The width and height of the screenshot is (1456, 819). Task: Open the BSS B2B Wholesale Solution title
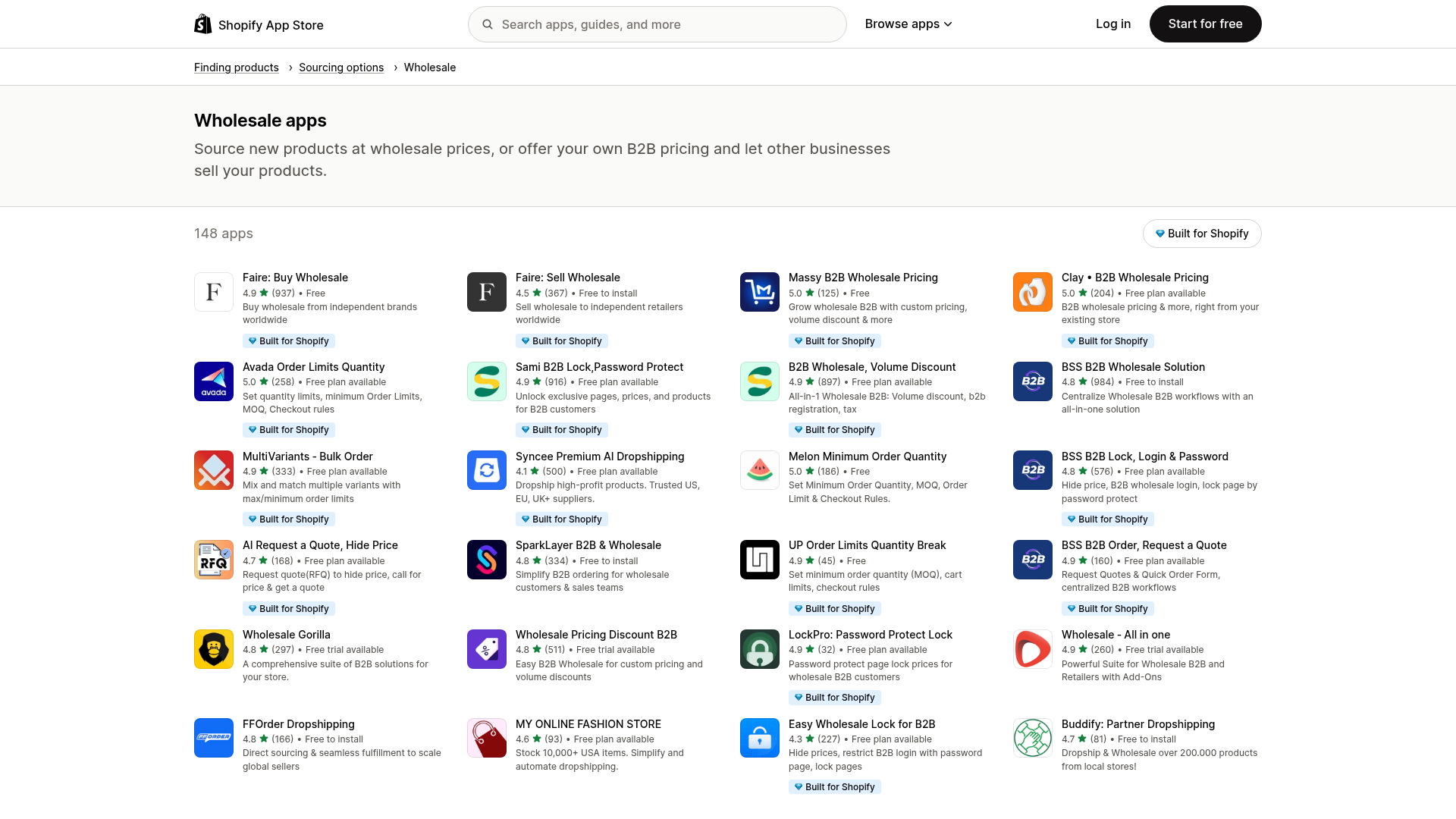pos(1133,367)
